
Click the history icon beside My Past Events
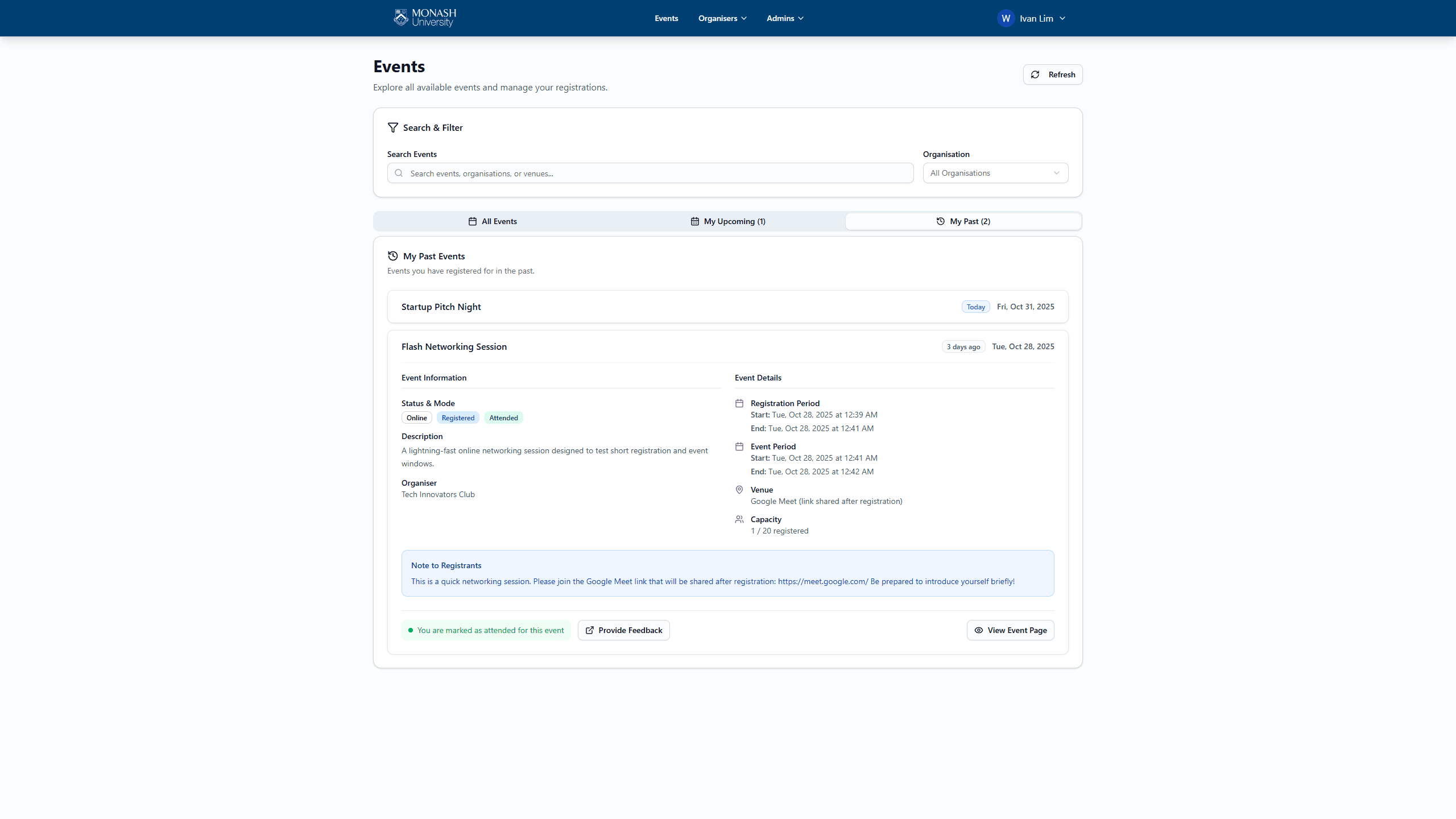coord(392,256)
